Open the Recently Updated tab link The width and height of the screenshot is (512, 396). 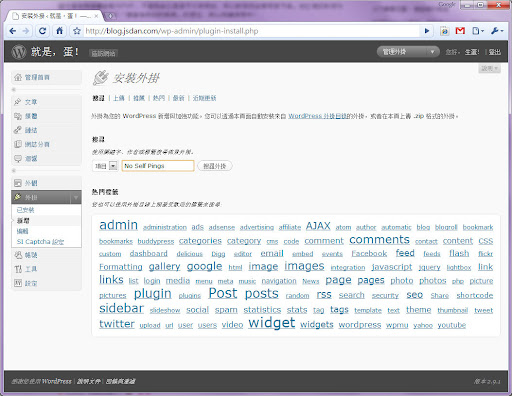tap(204, 98)
